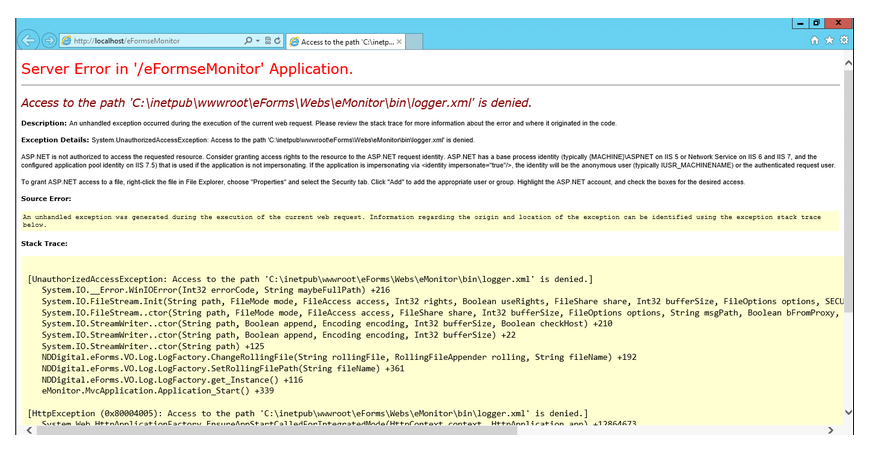Screen dimensions: 873x449
Task: Refresh the page with the reload icon
Action: pyautogui.click(x=277, y=41)
